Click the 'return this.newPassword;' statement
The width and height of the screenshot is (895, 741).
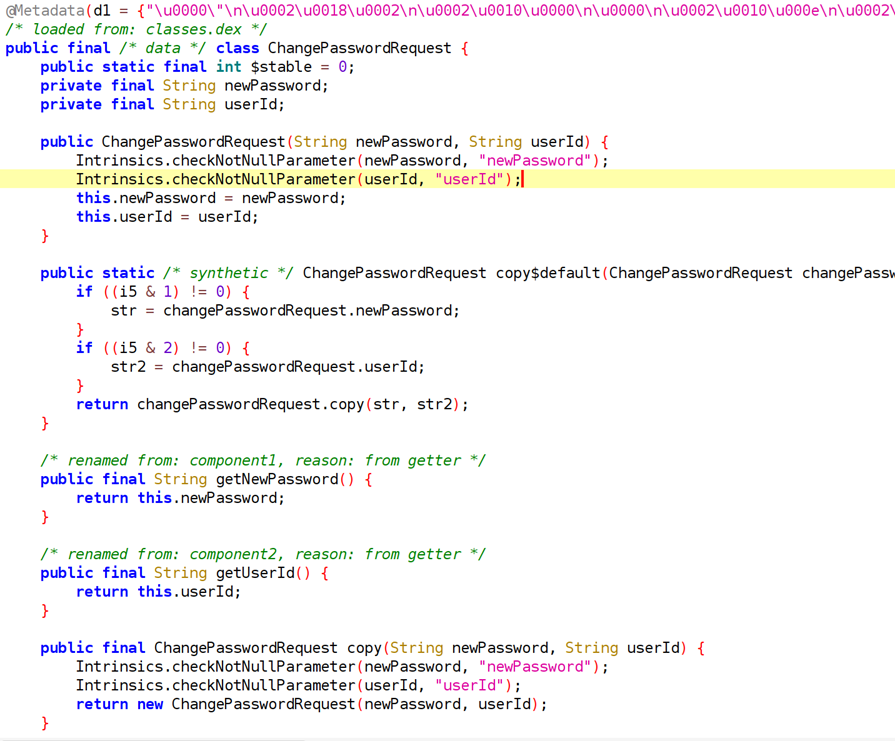point(180,498)
